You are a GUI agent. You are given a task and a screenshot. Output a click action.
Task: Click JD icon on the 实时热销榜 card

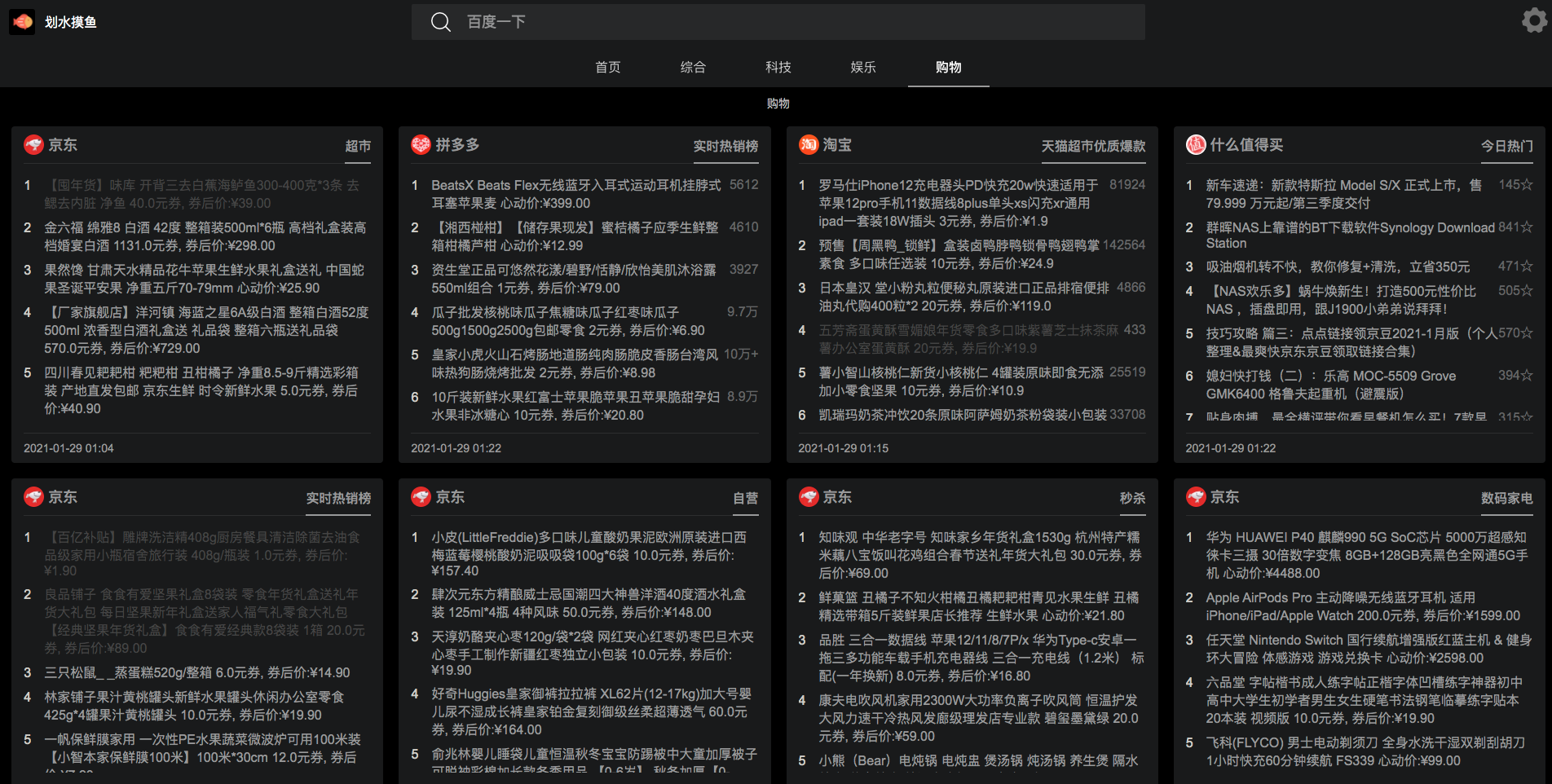(x=33, y=497)
